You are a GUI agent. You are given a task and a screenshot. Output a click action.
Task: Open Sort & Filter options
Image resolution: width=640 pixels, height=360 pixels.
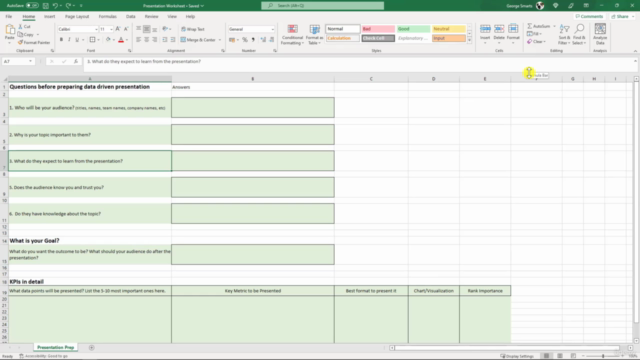click(x=564, y=35)
